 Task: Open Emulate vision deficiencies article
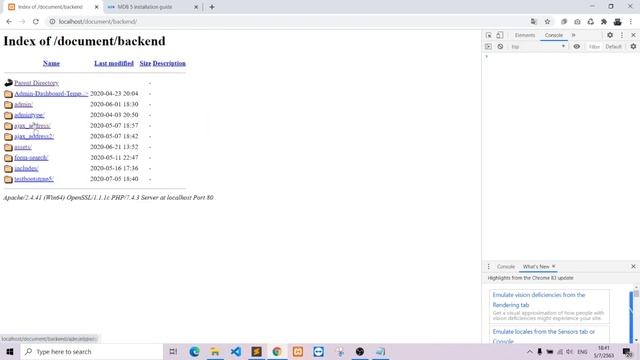coord(539,300)
